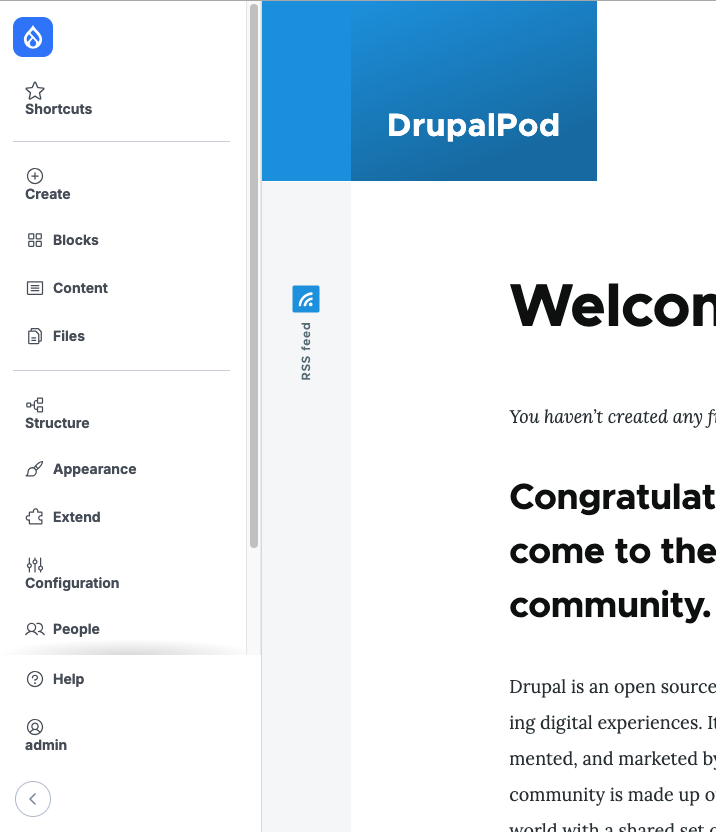The width and height of the screenshot is (716, 832).
Task: Click the DrupalPod site name link
Action: 473,126
